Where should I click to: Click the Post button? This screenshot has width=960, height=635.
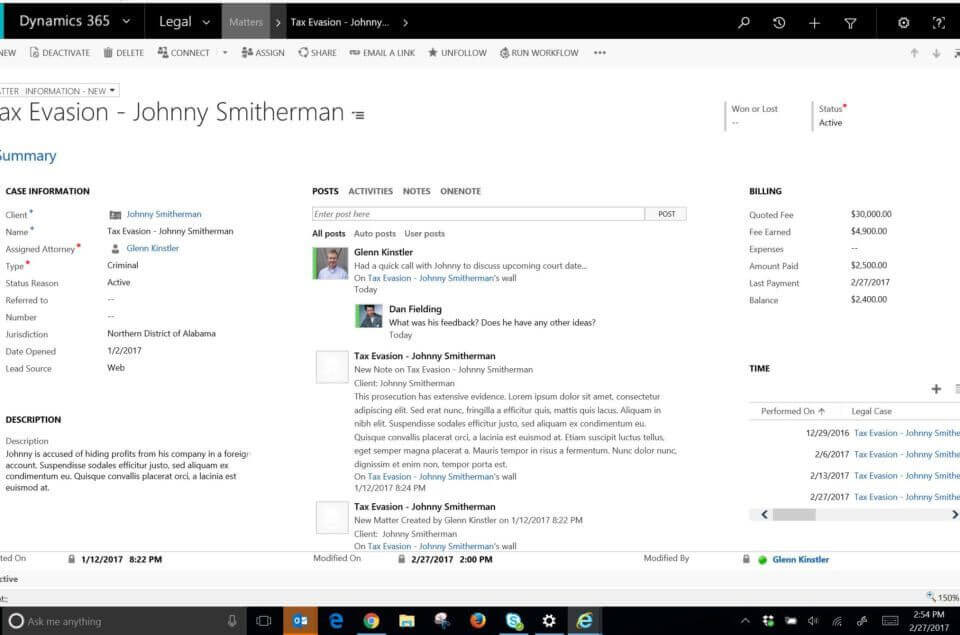(x=666, y=214)
